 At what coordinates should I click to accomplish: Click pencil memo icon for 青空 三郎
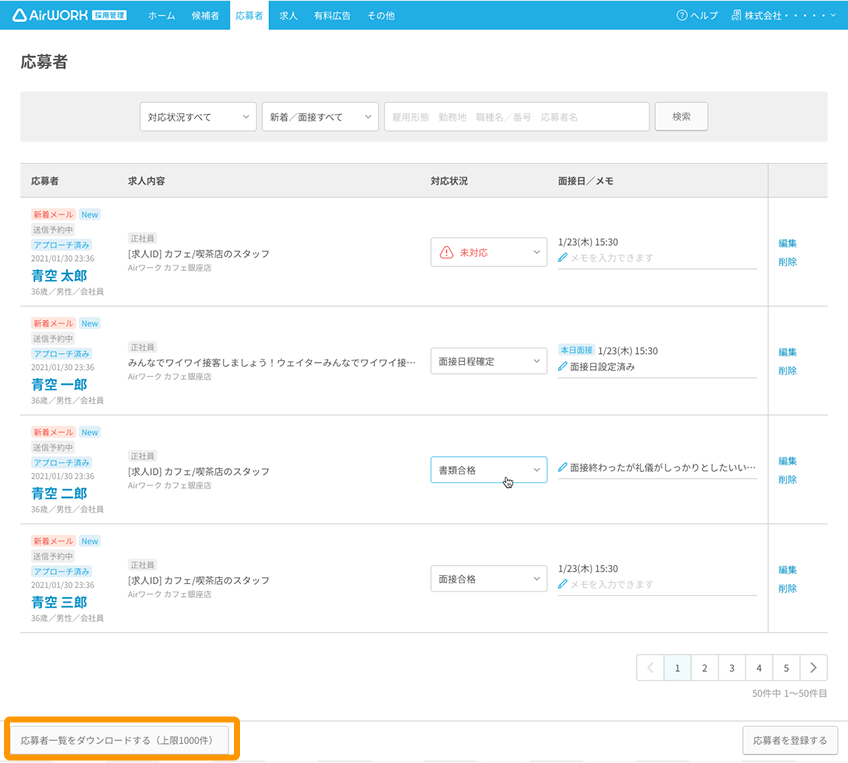[x=563, y=585]
